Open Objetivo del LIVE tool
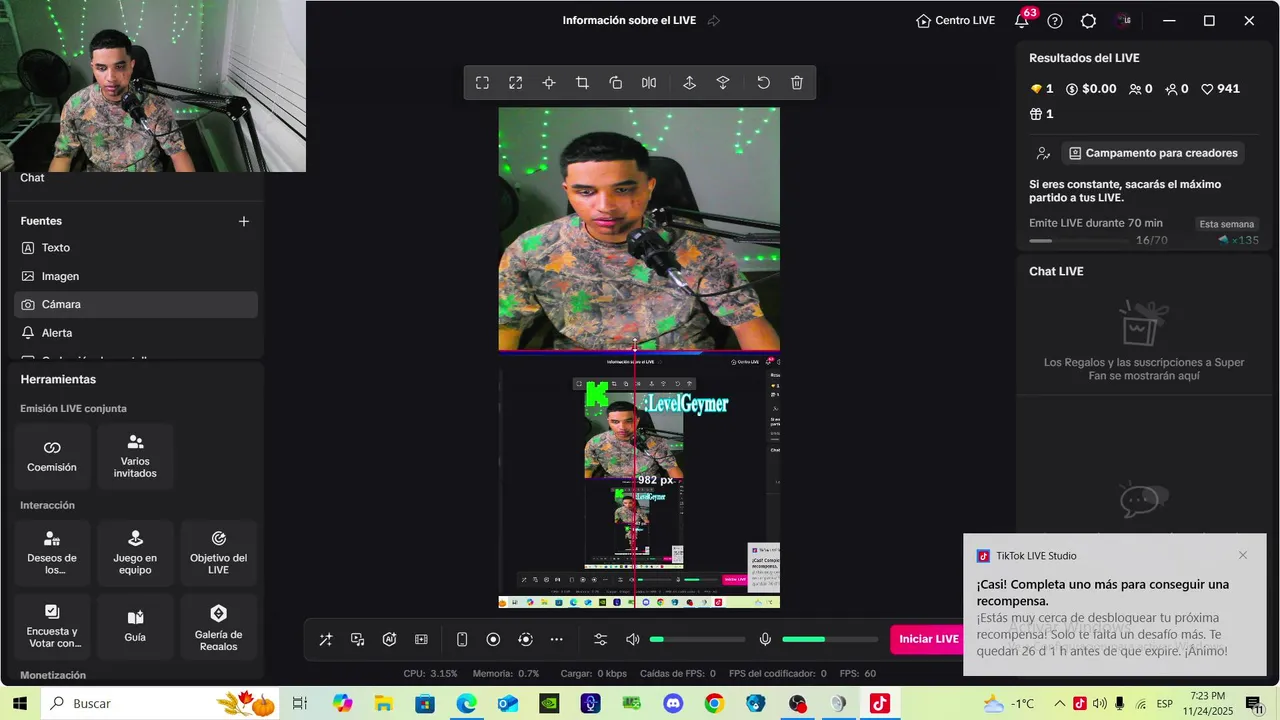This screenshot has width=1280, height=720. click(218, 553)
